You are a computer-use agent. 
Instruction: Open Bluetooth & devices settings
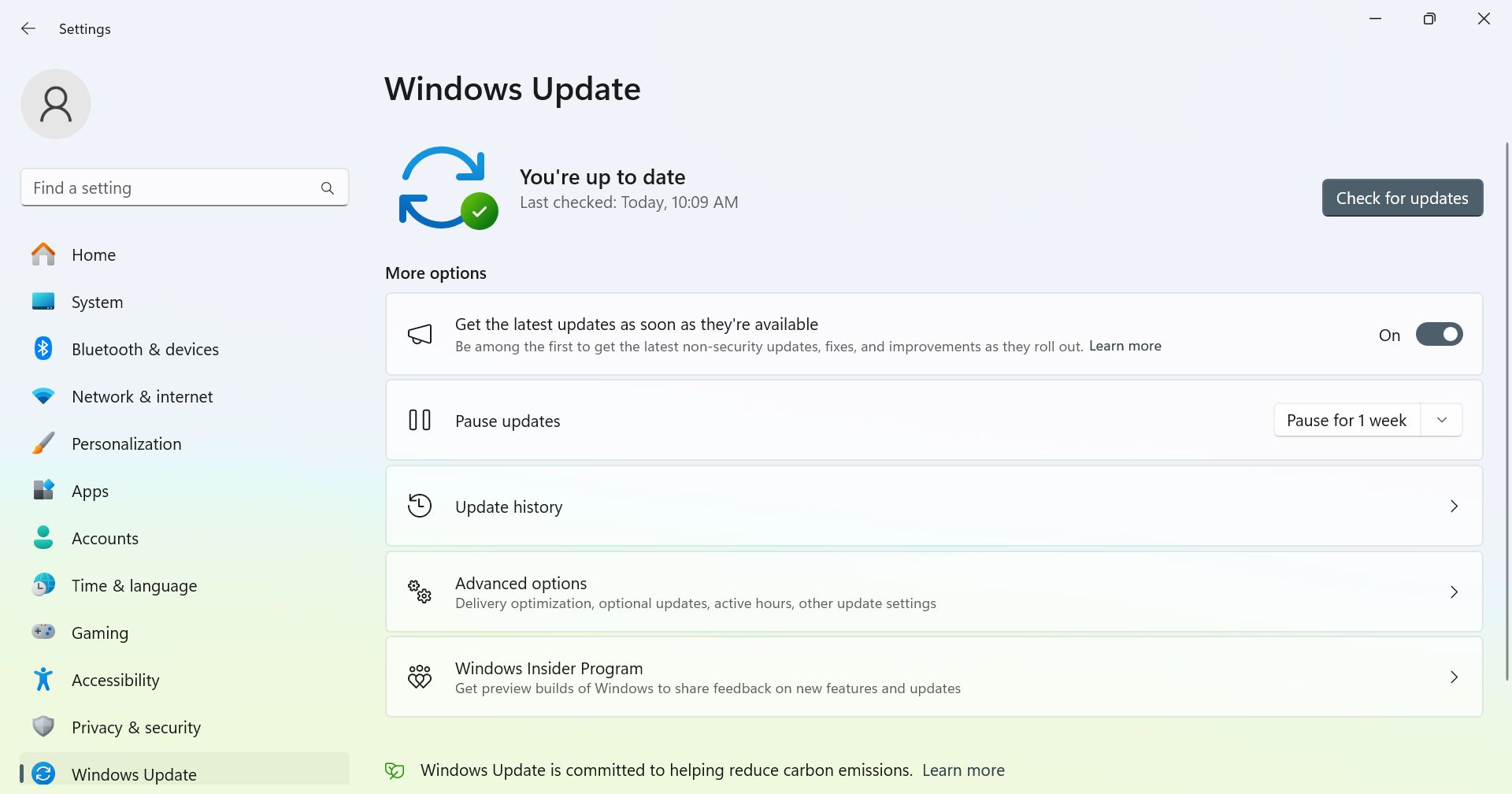(184, 349)
